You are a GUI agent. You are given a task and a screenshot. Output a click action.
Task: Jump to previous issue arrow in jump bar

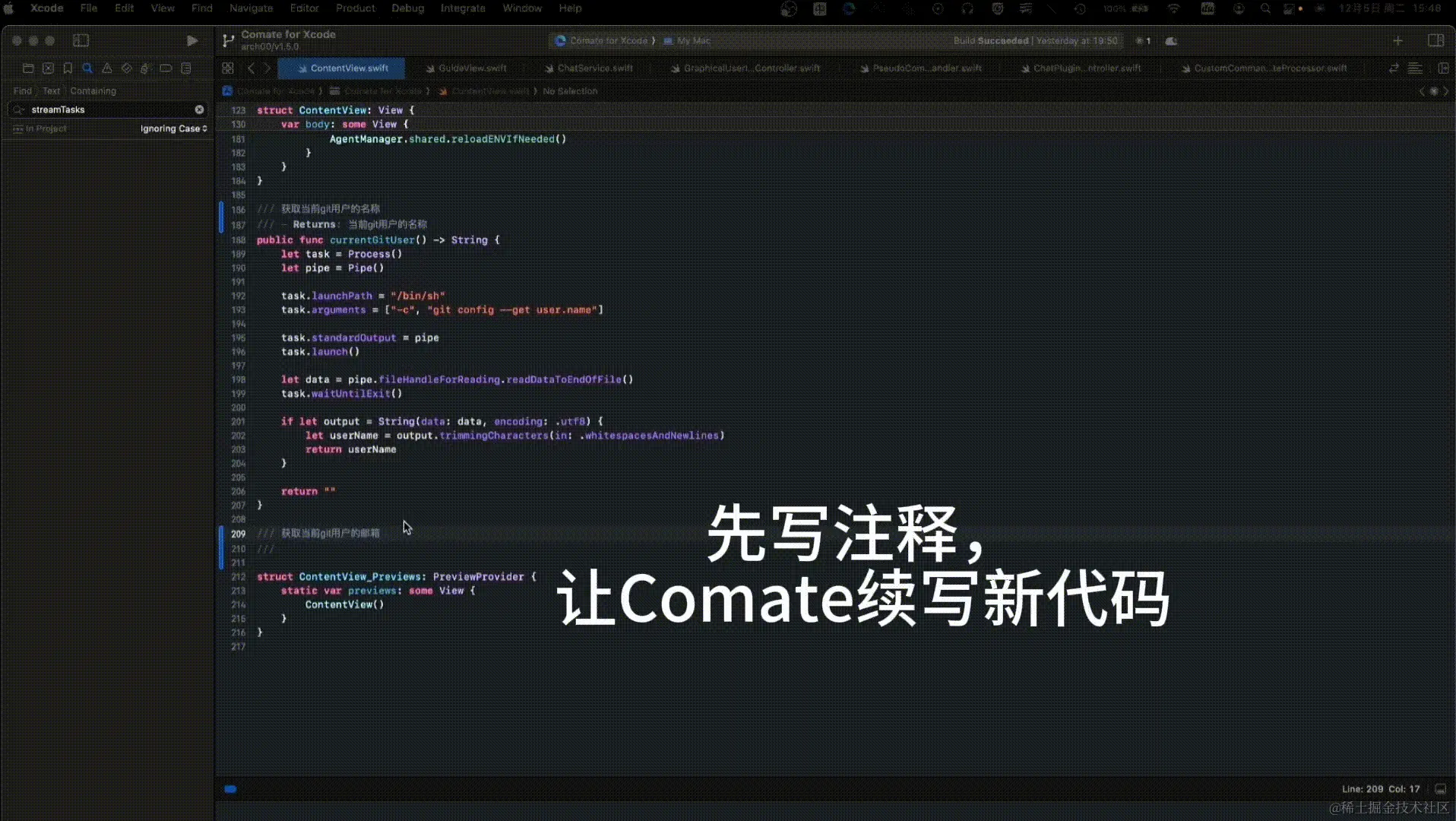coord(1422,91)
